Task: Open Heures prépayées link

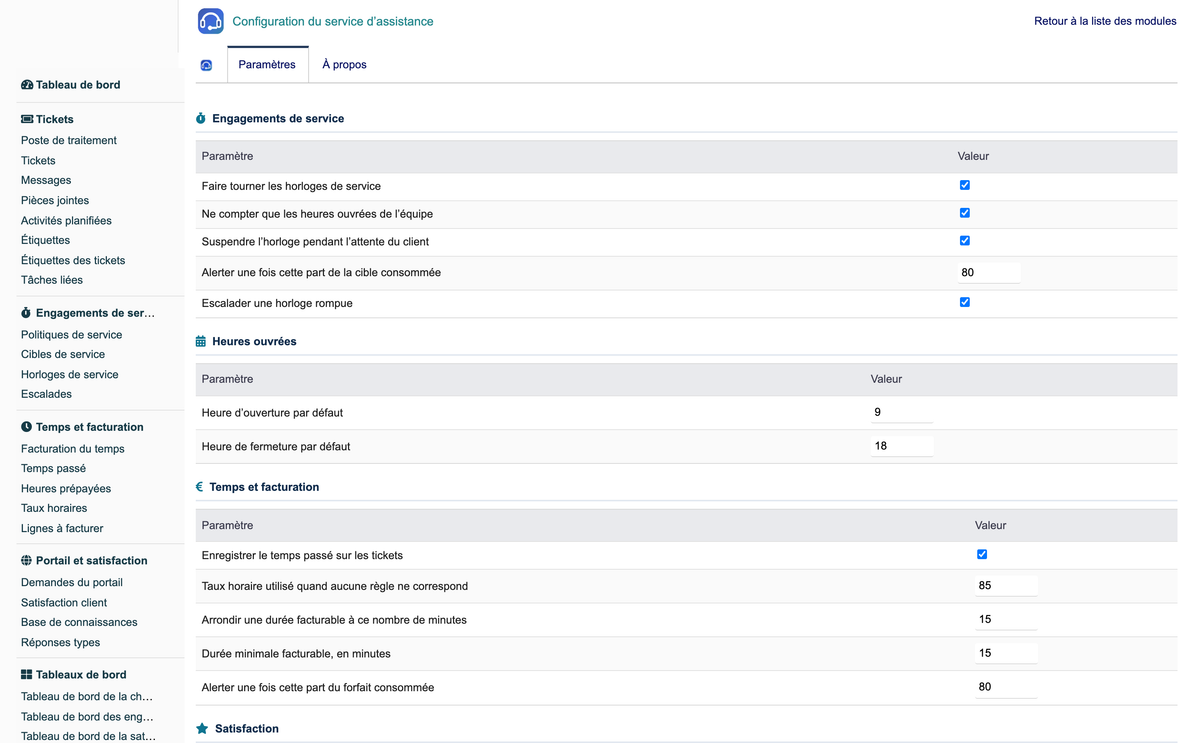Action: click(x=66, y=489)
